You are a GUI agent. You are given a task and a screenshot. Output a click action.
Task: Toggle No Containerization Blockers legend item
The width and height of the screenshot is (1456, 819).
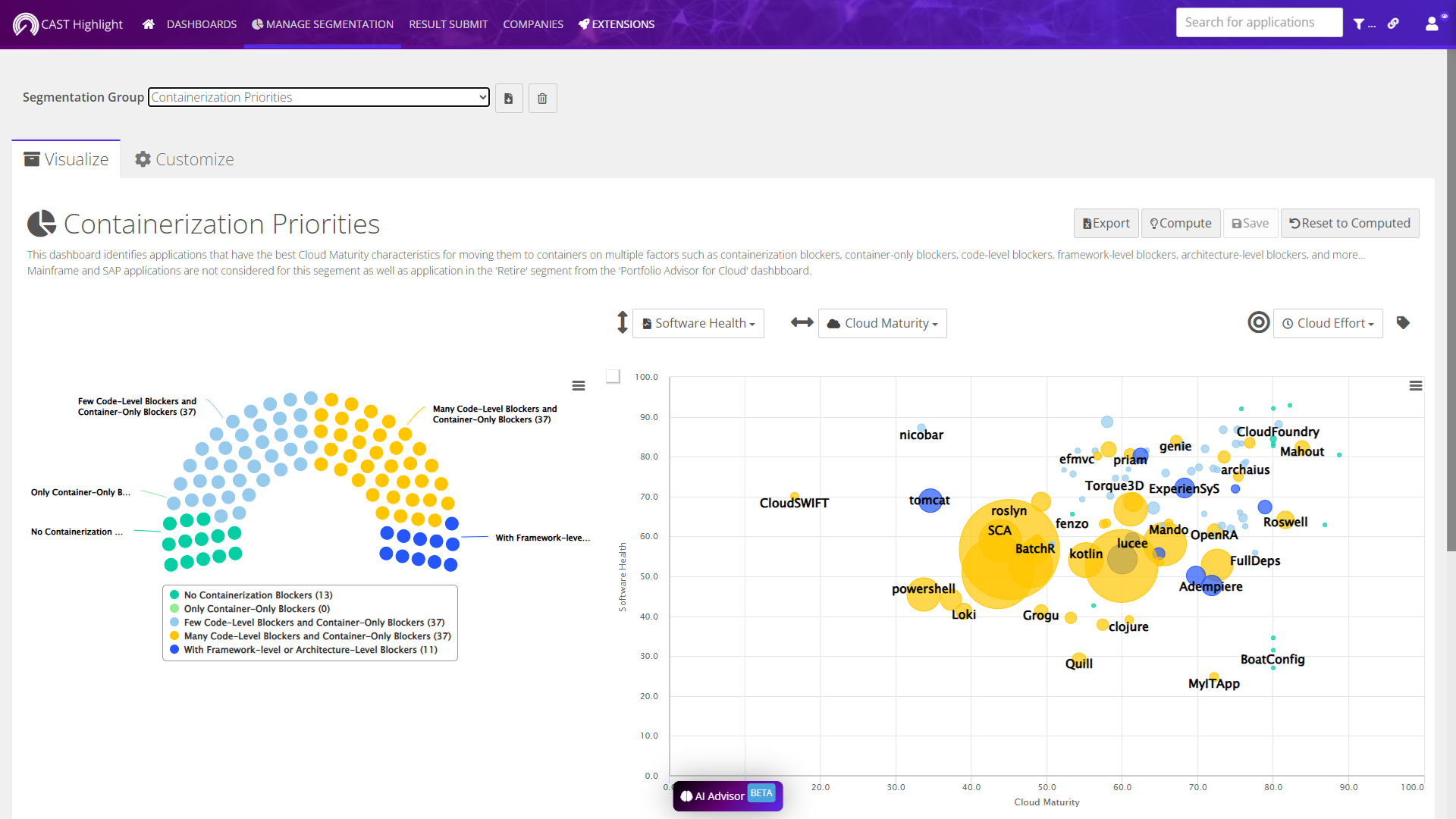[x=258, y=595]
